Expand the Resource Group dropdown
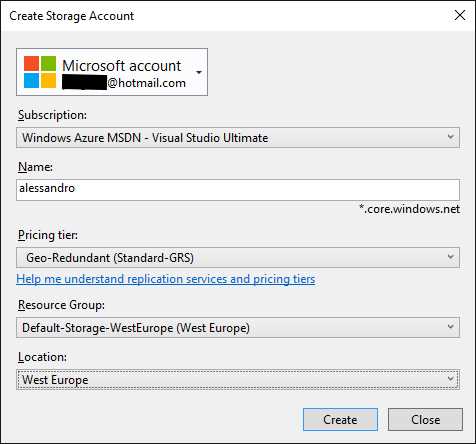The width and height of the screenshot is (476, 444). pyautogui.click(x=238, y=327)
